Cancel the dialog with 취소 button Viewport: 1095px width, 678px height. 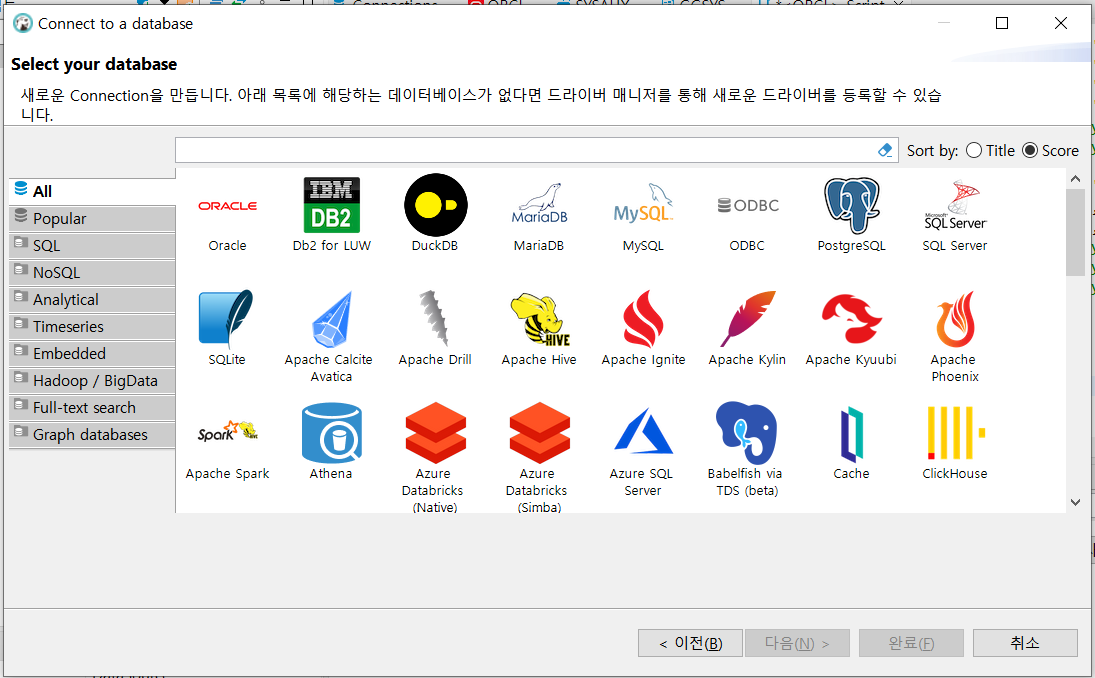pyautogui.click(x=1025, y=643)
